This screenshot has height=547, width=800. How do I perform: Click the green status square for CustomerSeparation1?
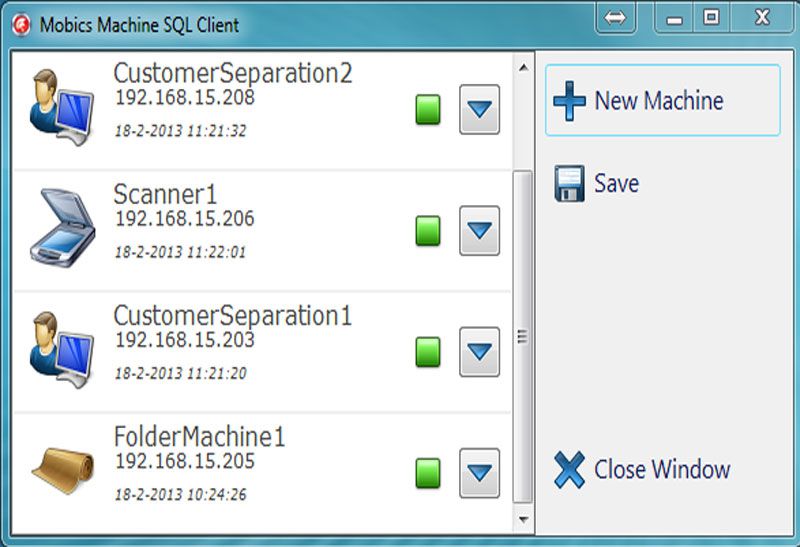pyautogui.click(x=428, y=352)
